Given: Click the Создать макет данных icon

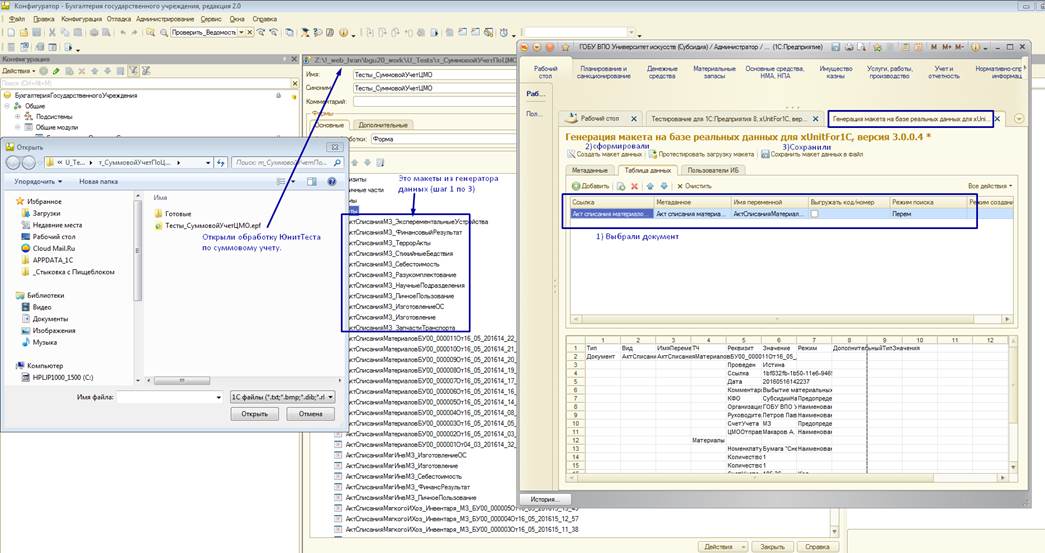Looking at the screenshot, I should click(572, 154).
